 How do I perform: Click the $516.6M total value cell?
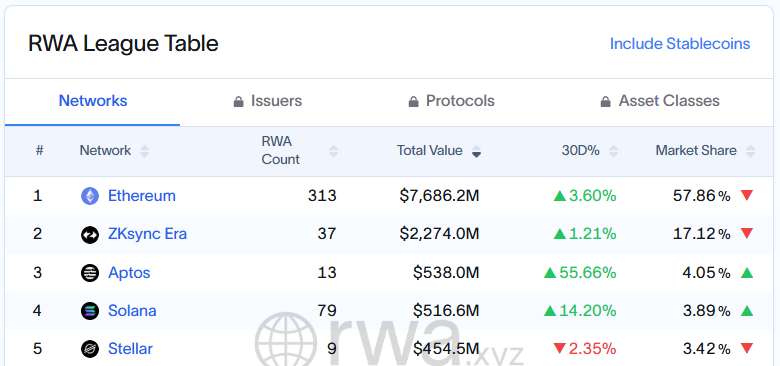click(446, 311)
